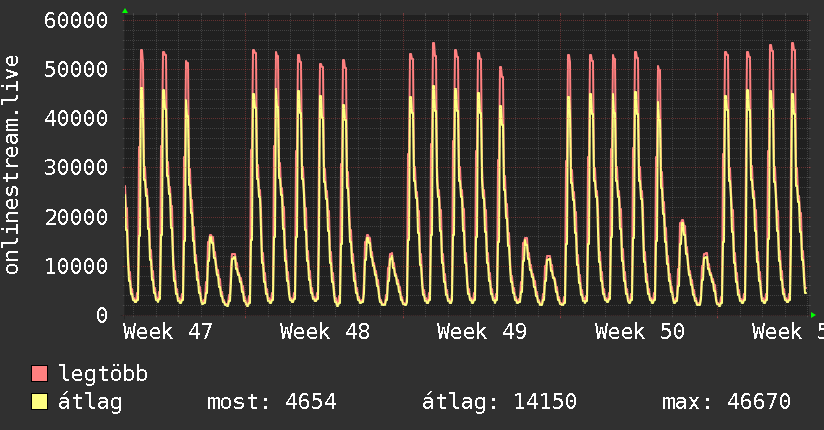Click the 'most: 4654' current value
This screenshot has height=430, width=824.
272,402
